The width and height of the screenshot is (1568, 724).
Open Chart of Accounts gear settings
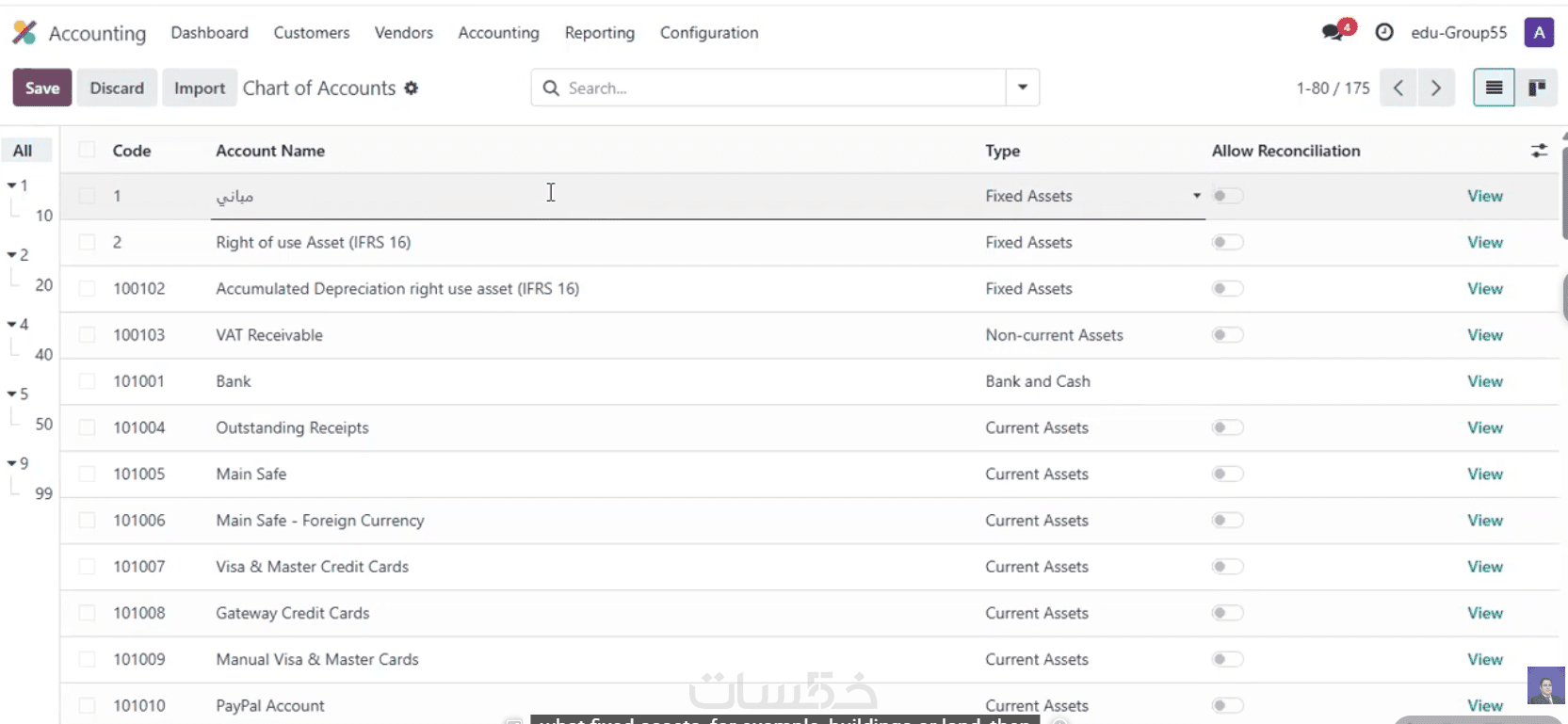pyautogui.click(x=412, y=88)
